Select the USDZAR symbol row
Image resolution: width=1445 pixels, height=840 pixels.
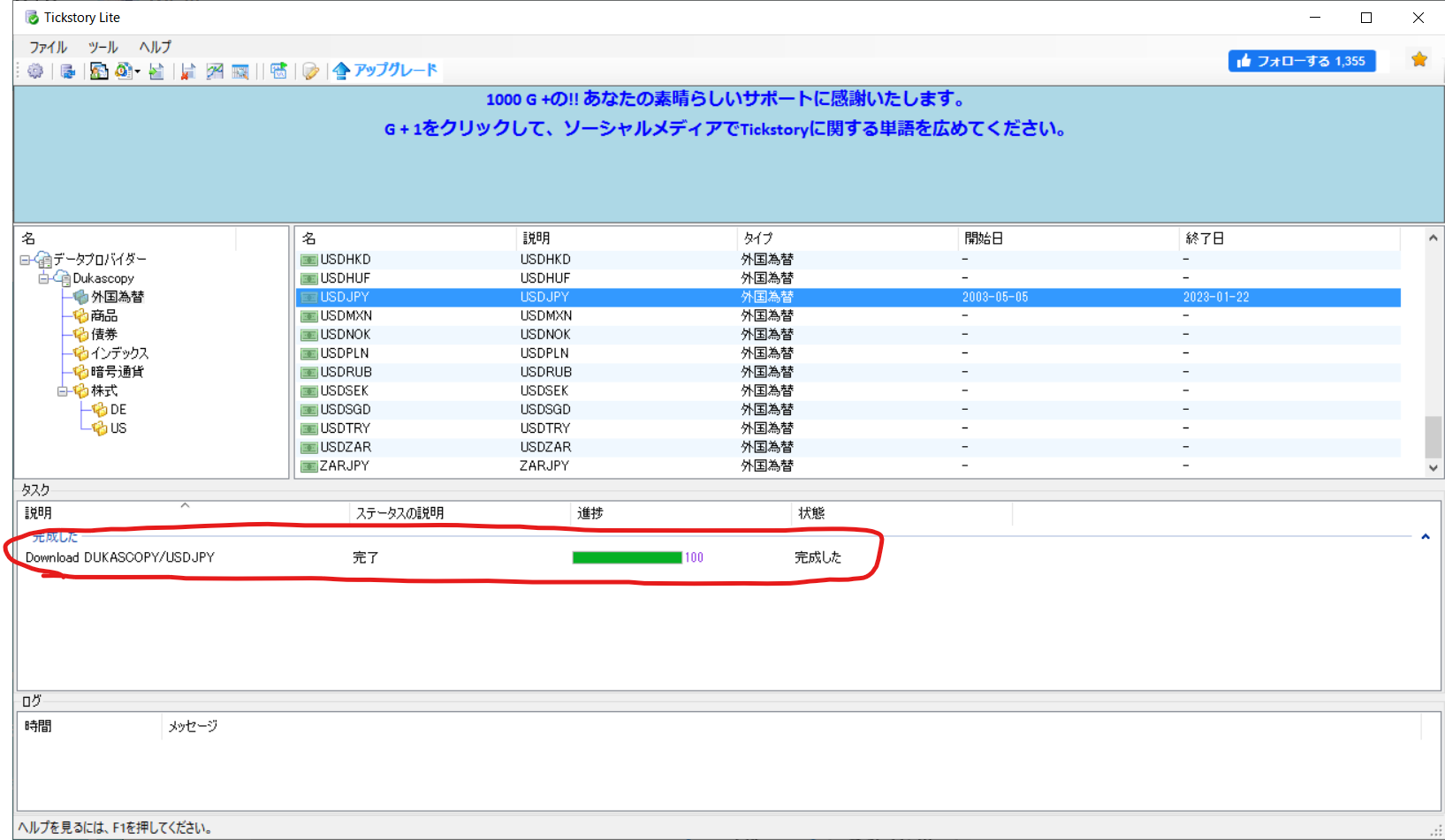848,447
